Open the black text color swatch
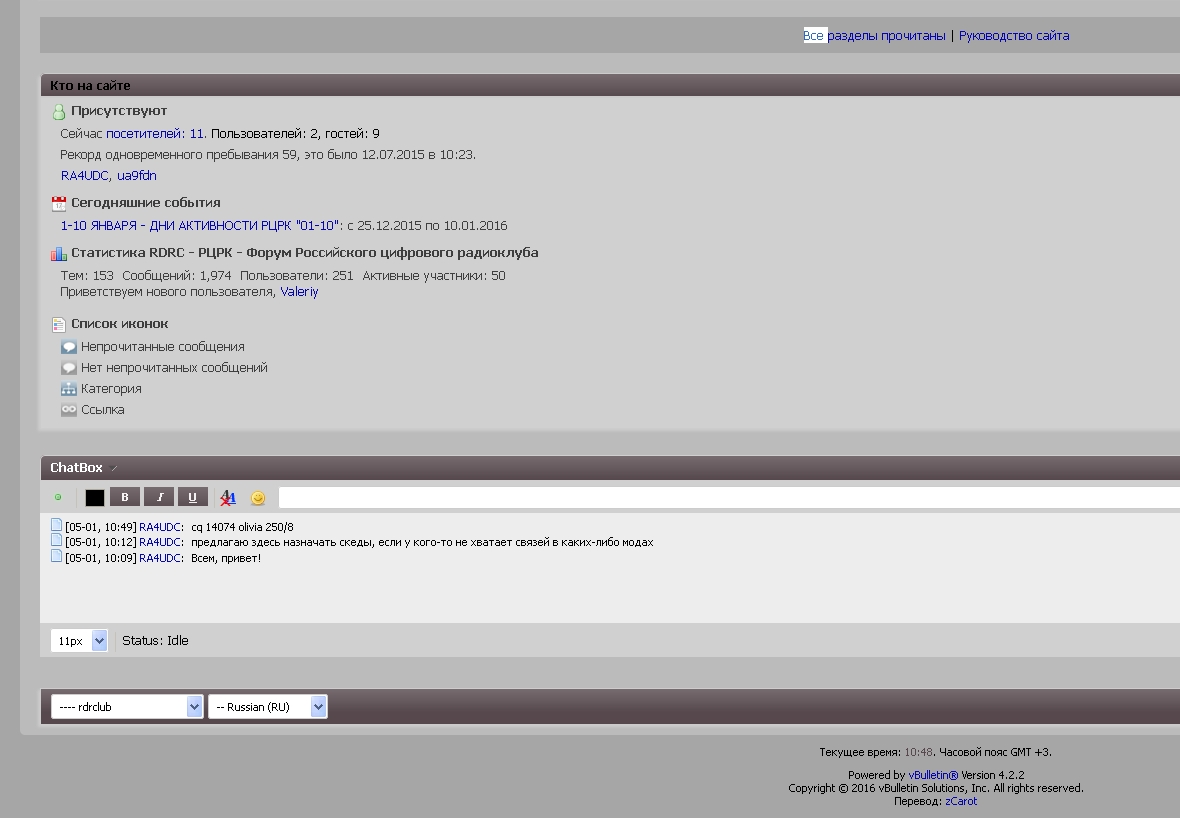Viewport: 1180px width, 818px height. click(95, 498)
